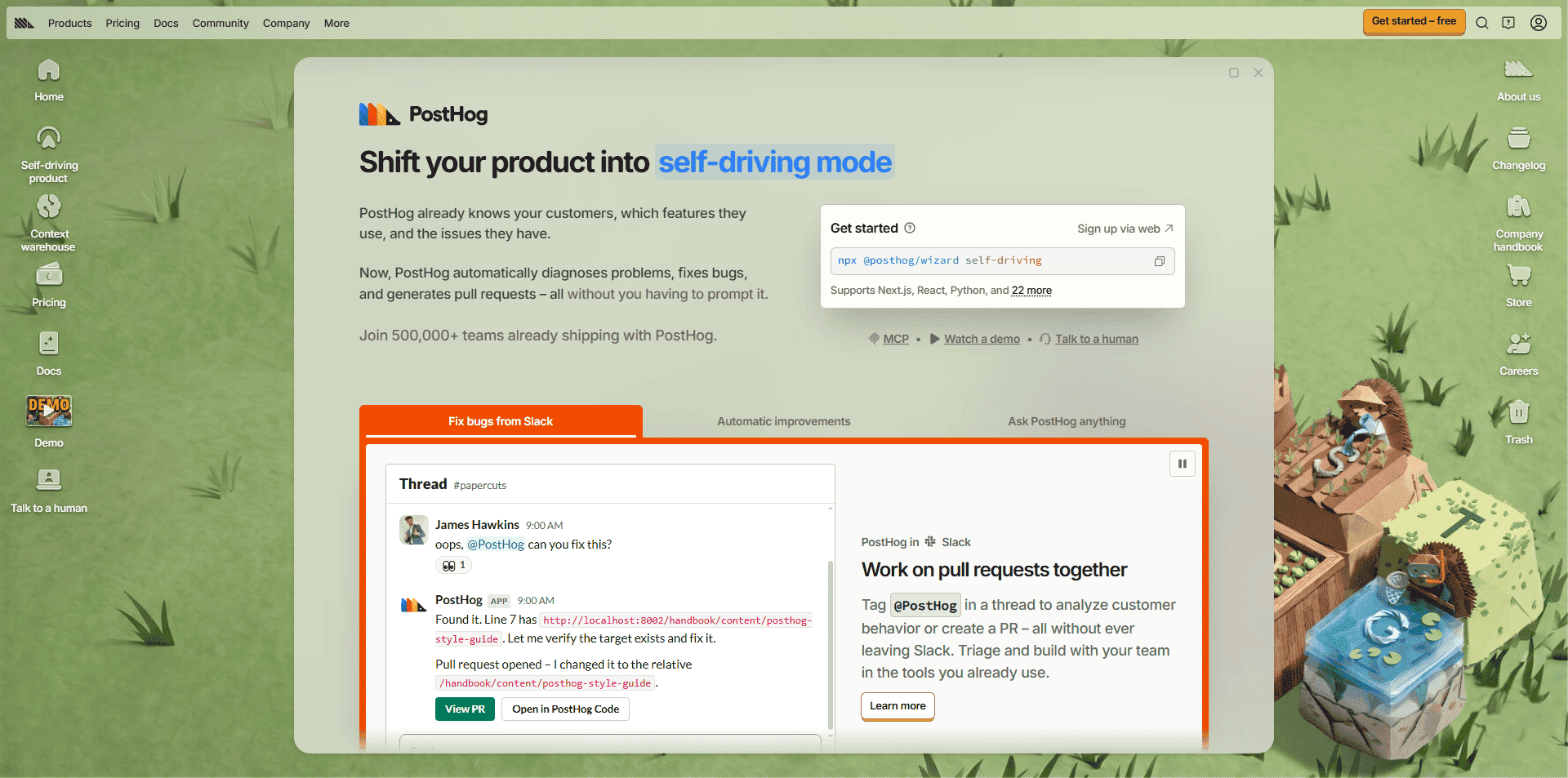Viewport: 1568px width, 778px height.
Task: Expand the More menu
Action: (x=336, y=23)
